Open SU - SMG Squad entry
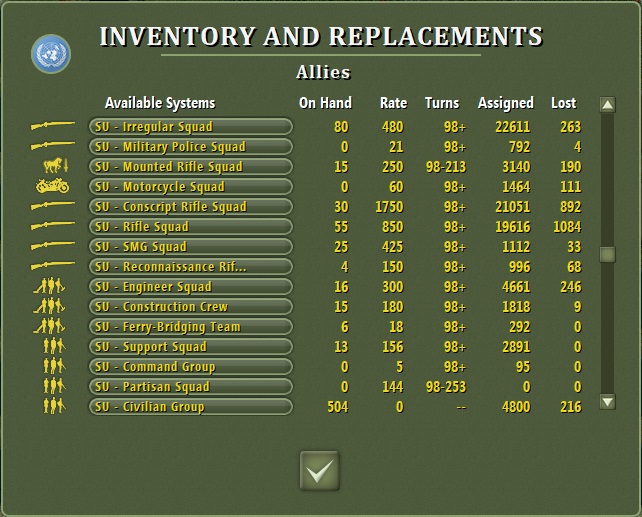The height and width of the screenshot is (517, 642). [x=191, y=247]
